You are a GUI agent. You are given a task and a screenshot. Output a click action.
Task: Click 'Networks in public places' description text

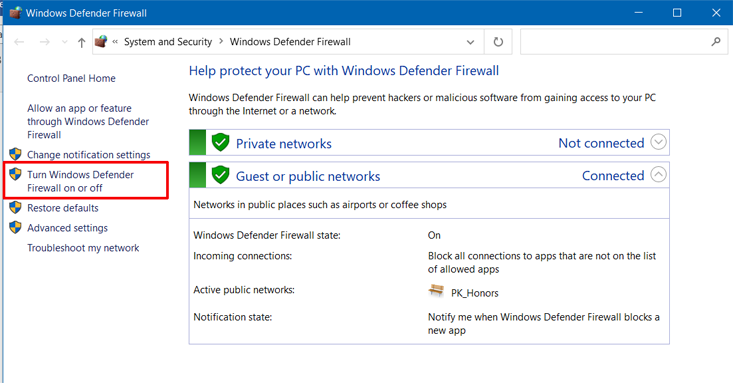pyautogui.click(x=320, y=205)
